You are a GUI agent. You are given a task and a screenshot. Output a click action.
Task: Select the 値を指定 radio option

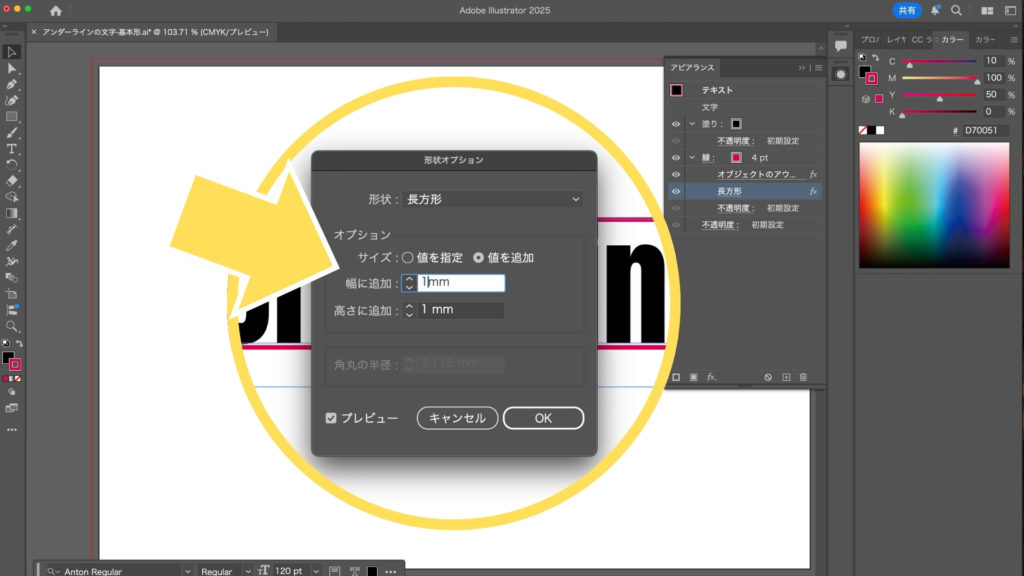(408, 257)
